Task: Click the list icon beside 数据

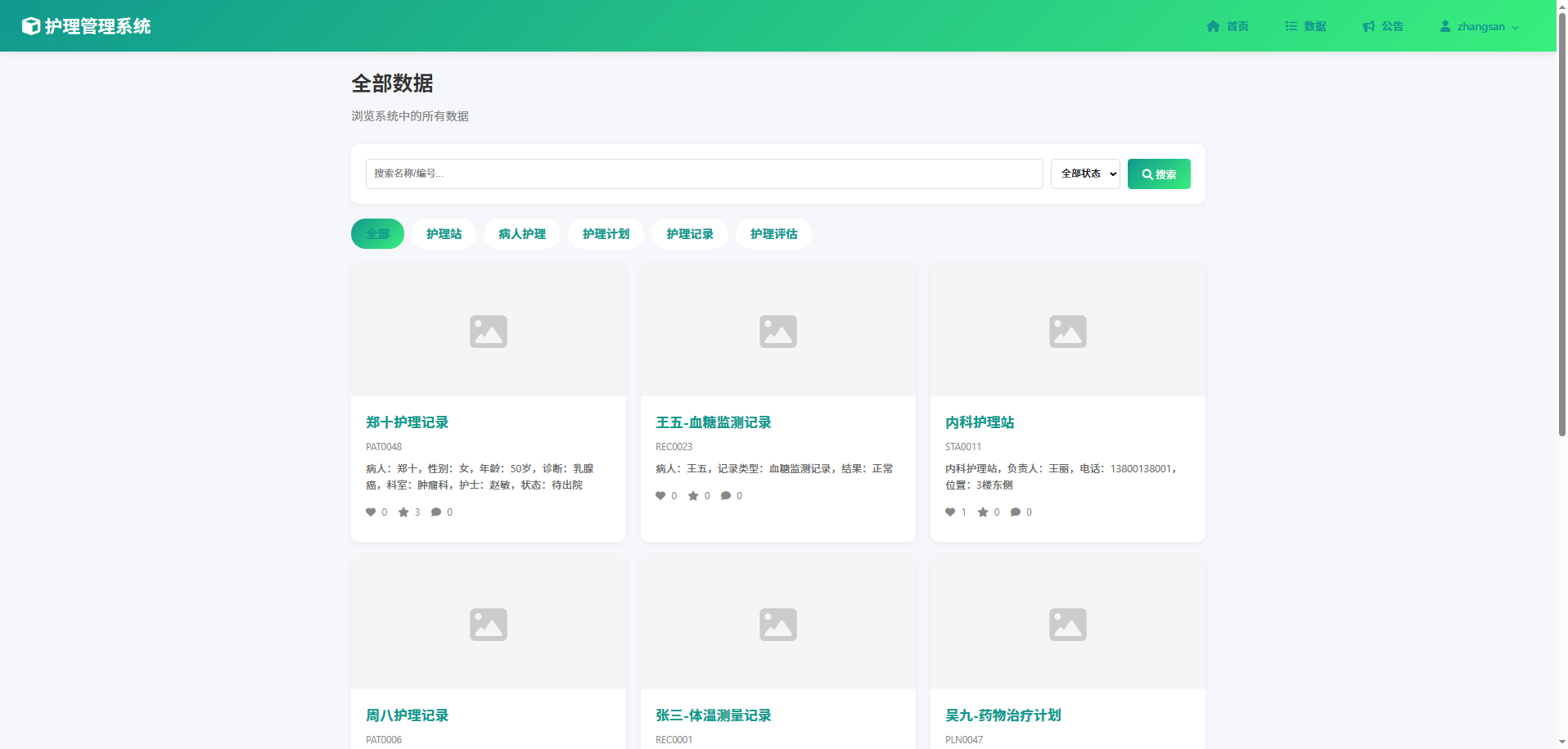Action: pyautogui.click(x=1291, y=26)
